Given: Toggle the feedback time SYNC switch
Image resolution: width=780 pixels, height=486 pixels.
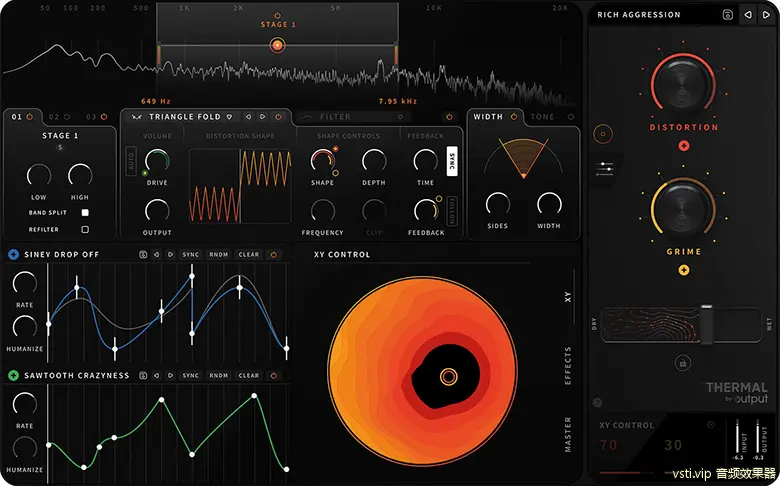Looking at the screenshot, I should [451, 163].
